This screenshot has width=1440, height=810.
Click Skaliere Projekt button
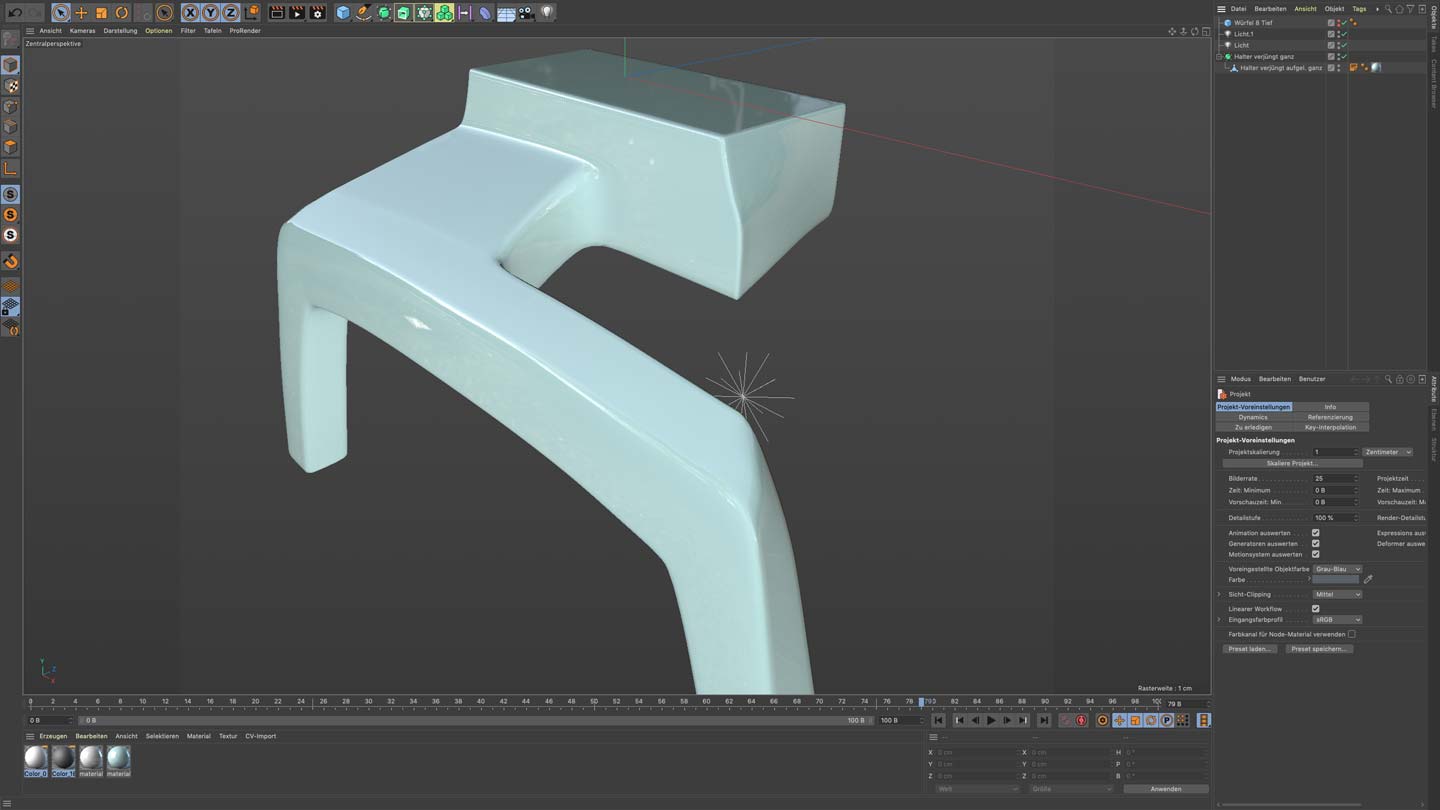[x=1292, y=463]
